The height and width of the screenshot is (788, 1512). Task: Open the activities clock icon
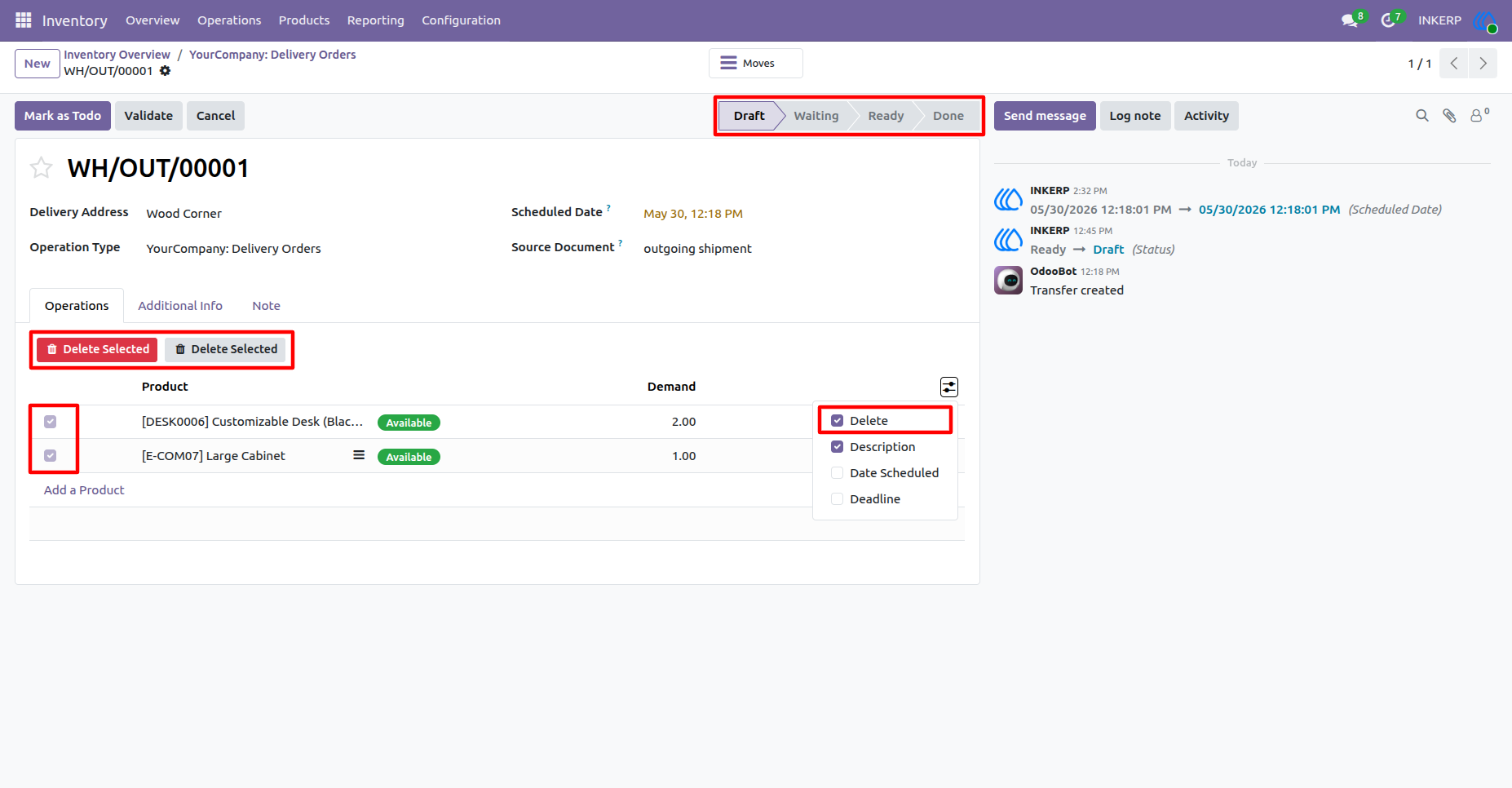pos(1388,20)
